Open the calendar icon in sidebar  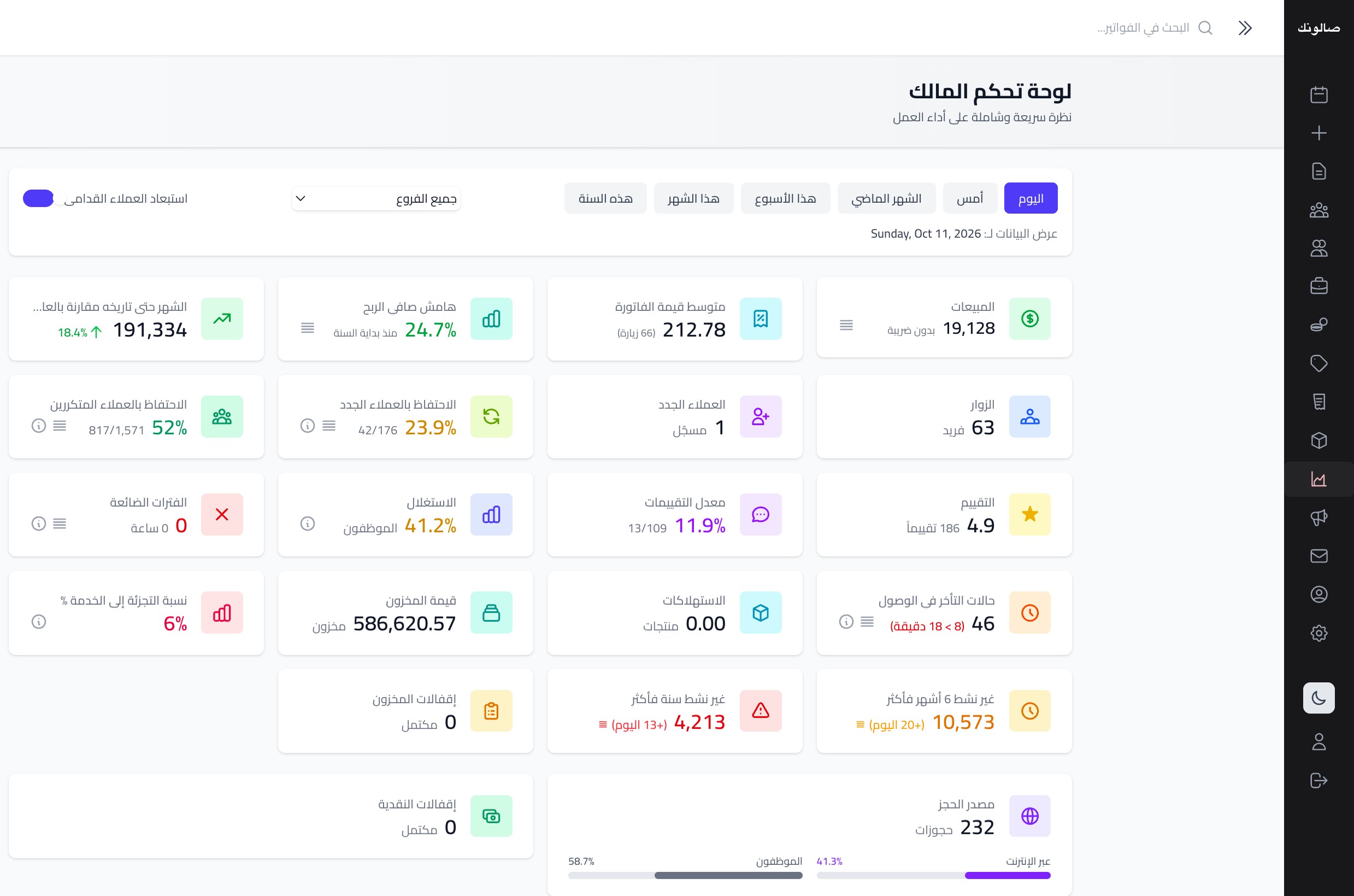(x=1318, y=95)
